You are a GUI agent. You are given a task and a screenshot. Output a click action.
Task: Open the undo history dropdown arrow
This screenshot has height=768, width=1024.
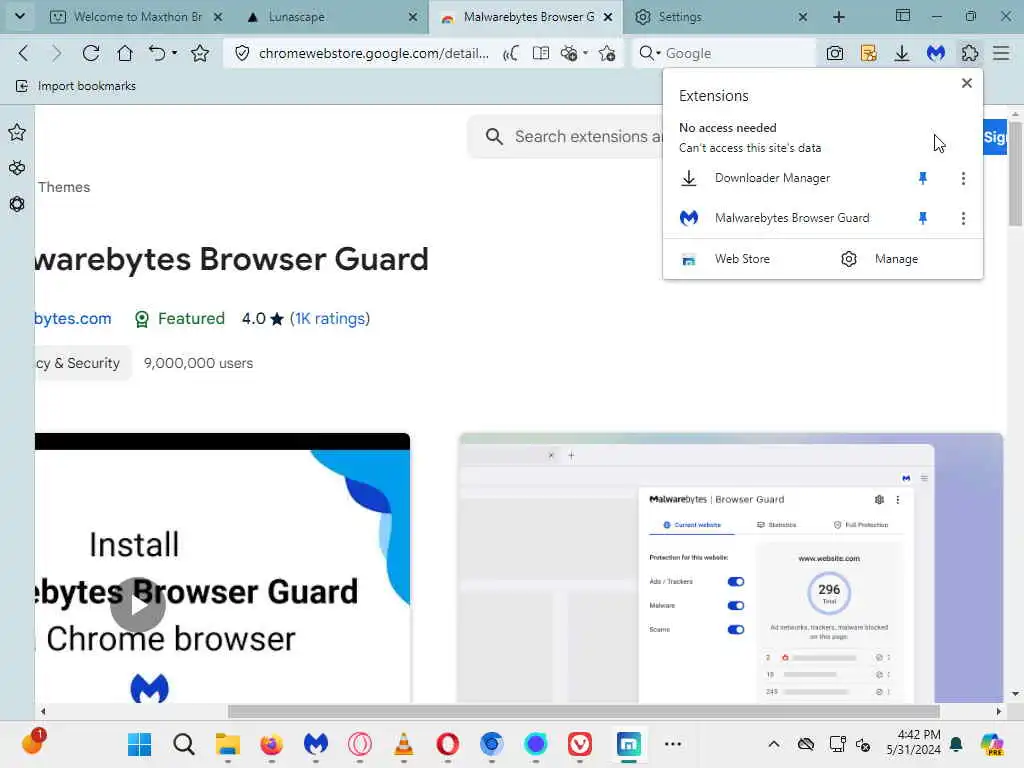pos(174,53)
